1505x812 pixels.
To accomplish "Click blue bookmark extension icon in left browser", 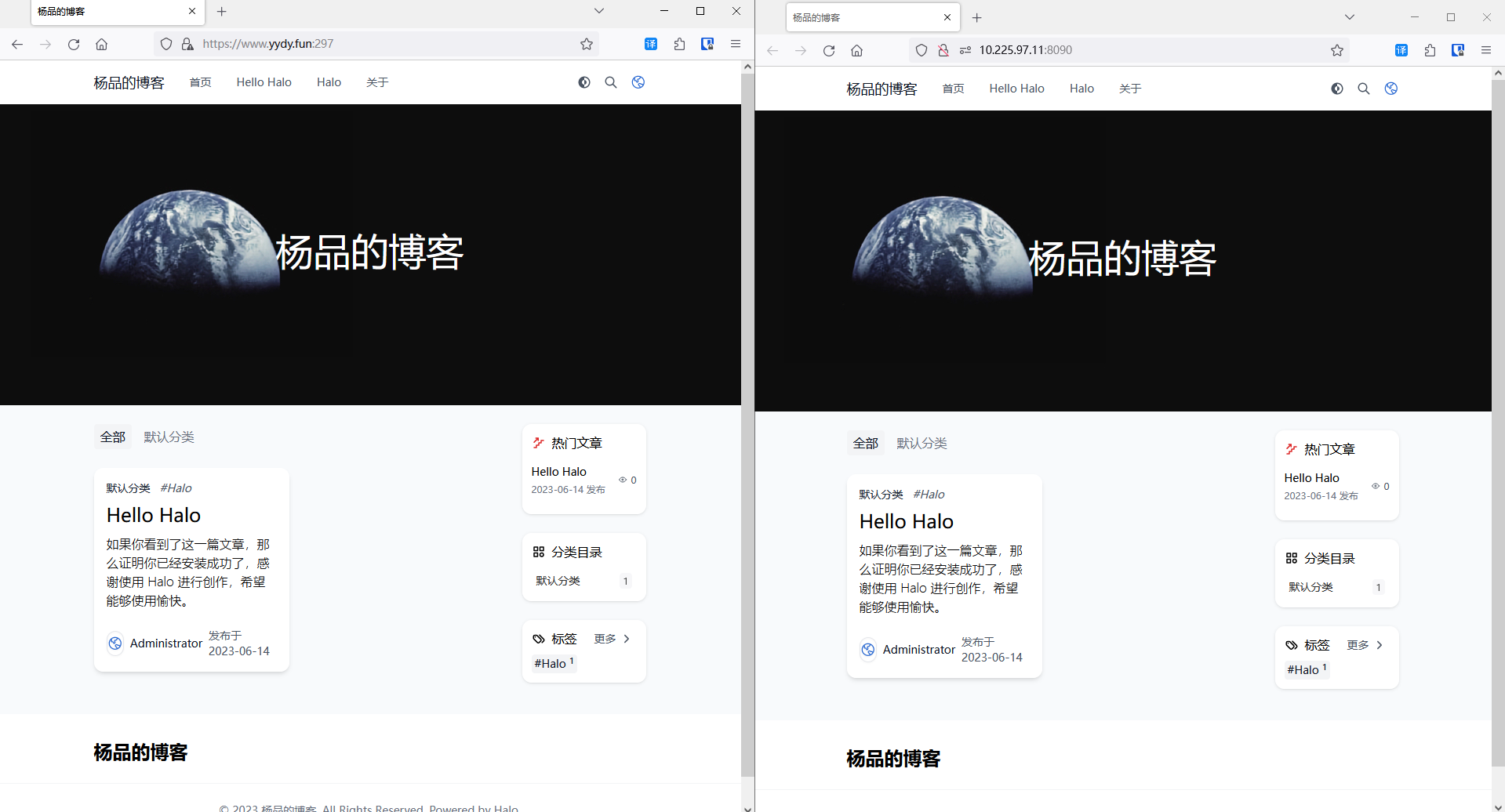I will coord(707,44).
